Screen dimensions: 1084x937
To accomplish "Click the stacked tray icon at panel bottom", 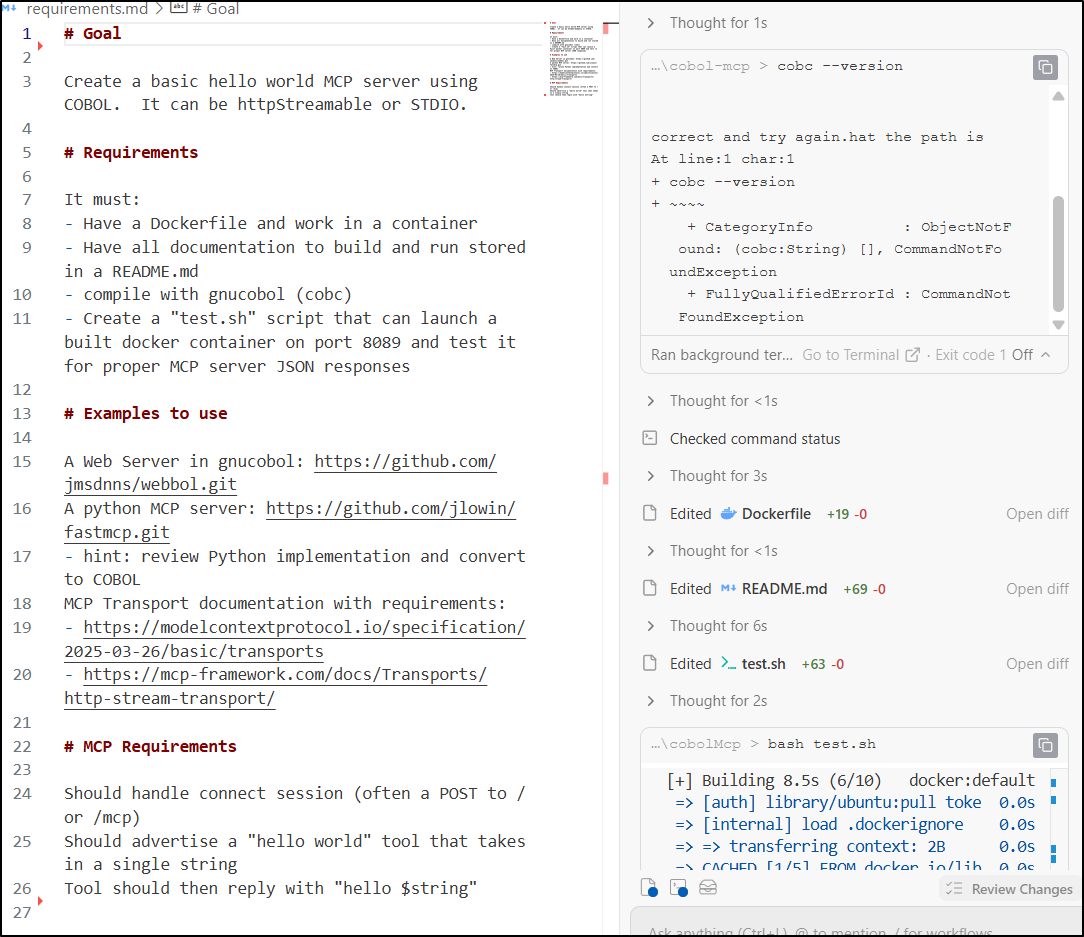I will pyautogui.click(x=708, y=888).
